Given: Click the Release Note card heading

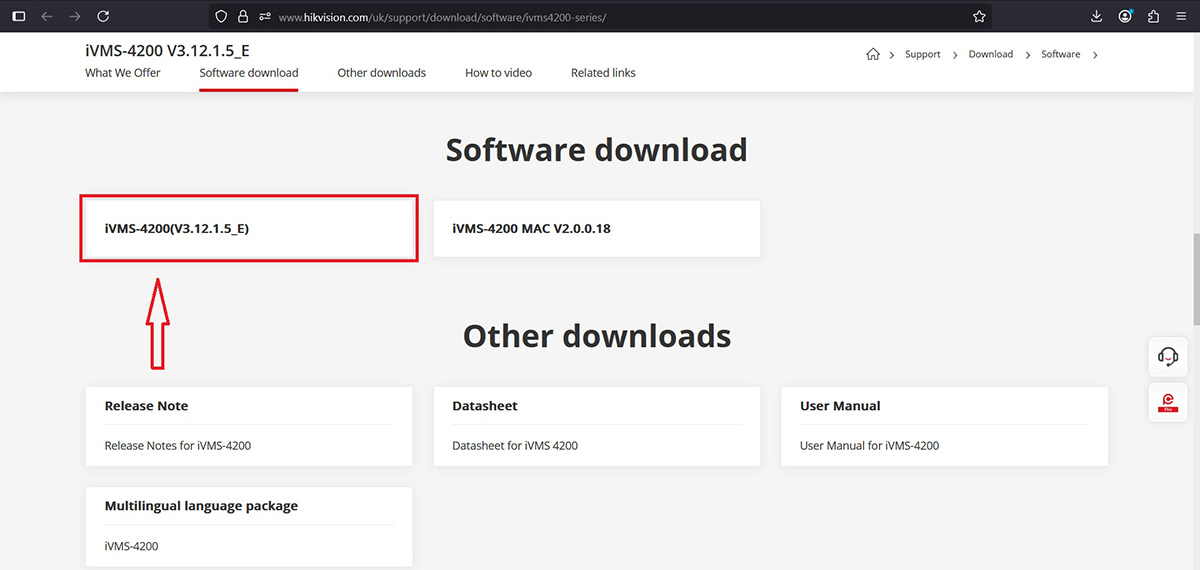Looking at the screenshot, I should (147, 406).
